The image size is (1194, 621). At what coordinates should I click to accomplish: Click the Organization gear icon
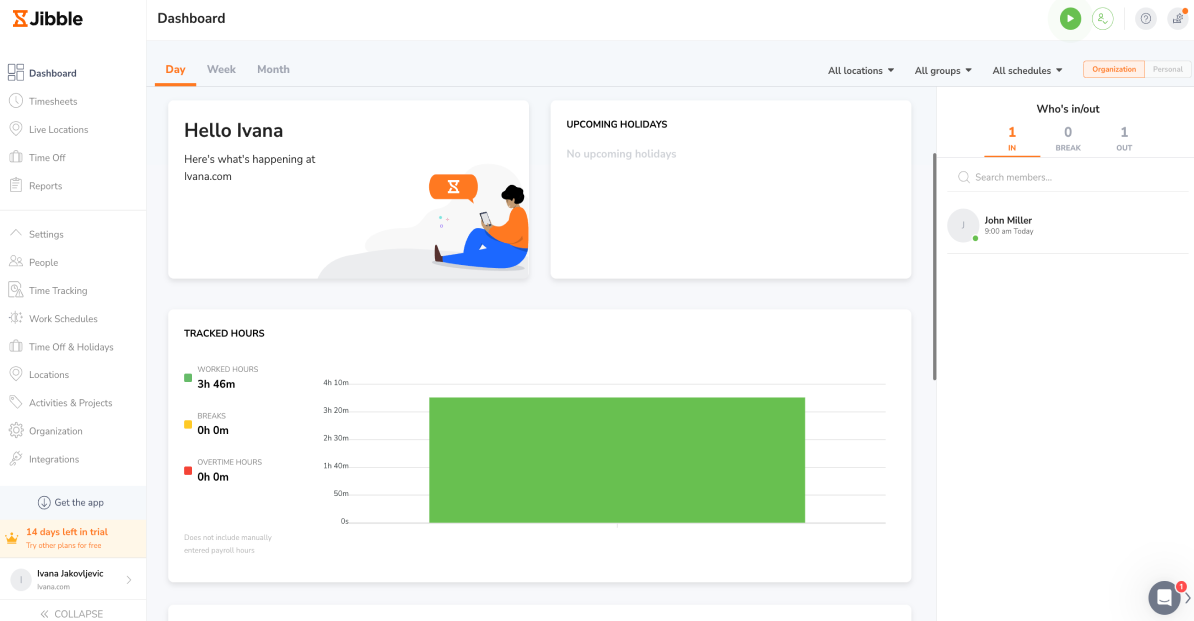(15, 431)
